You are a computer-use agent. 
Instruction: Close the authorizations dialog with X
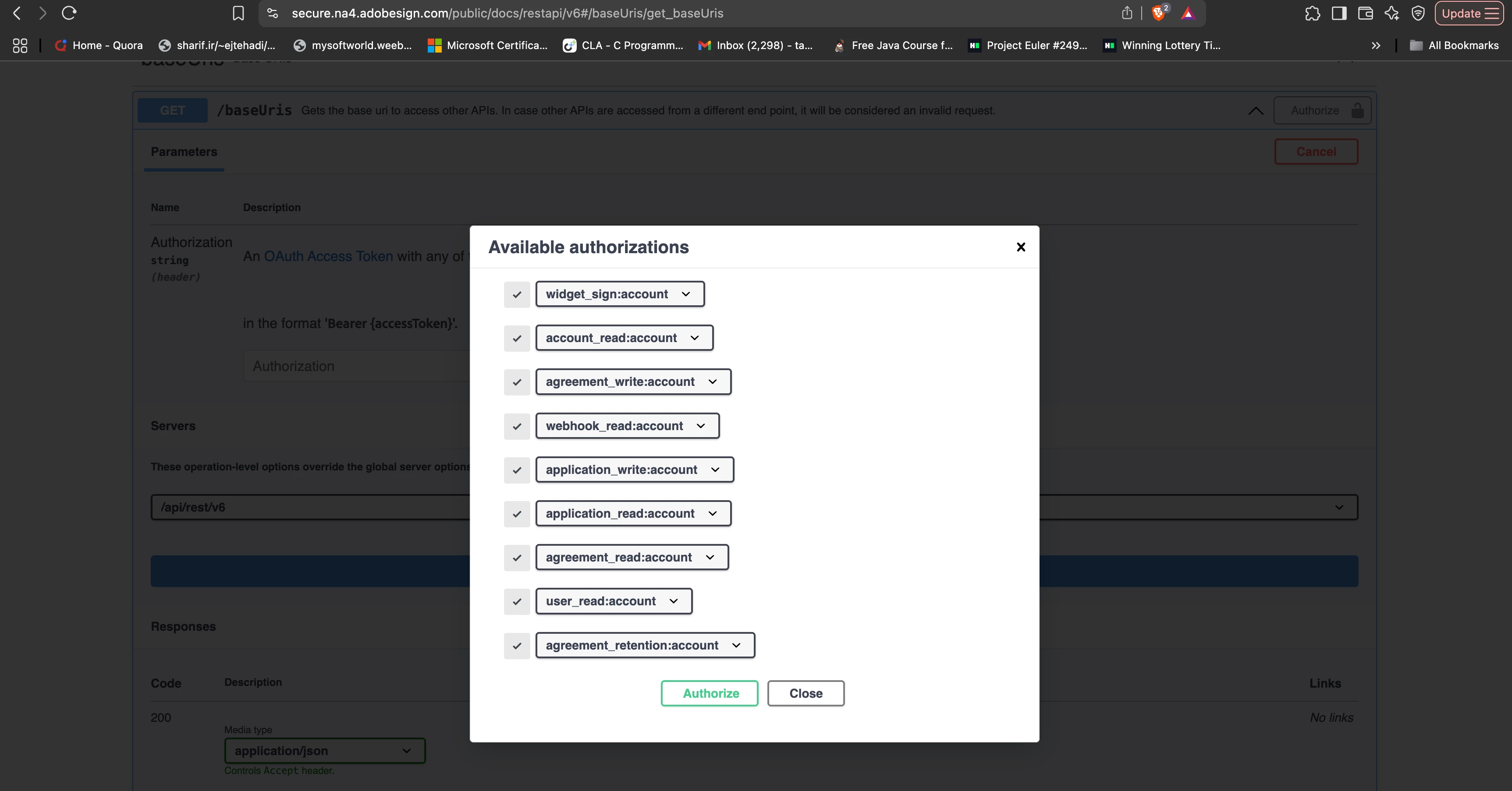1021,247
